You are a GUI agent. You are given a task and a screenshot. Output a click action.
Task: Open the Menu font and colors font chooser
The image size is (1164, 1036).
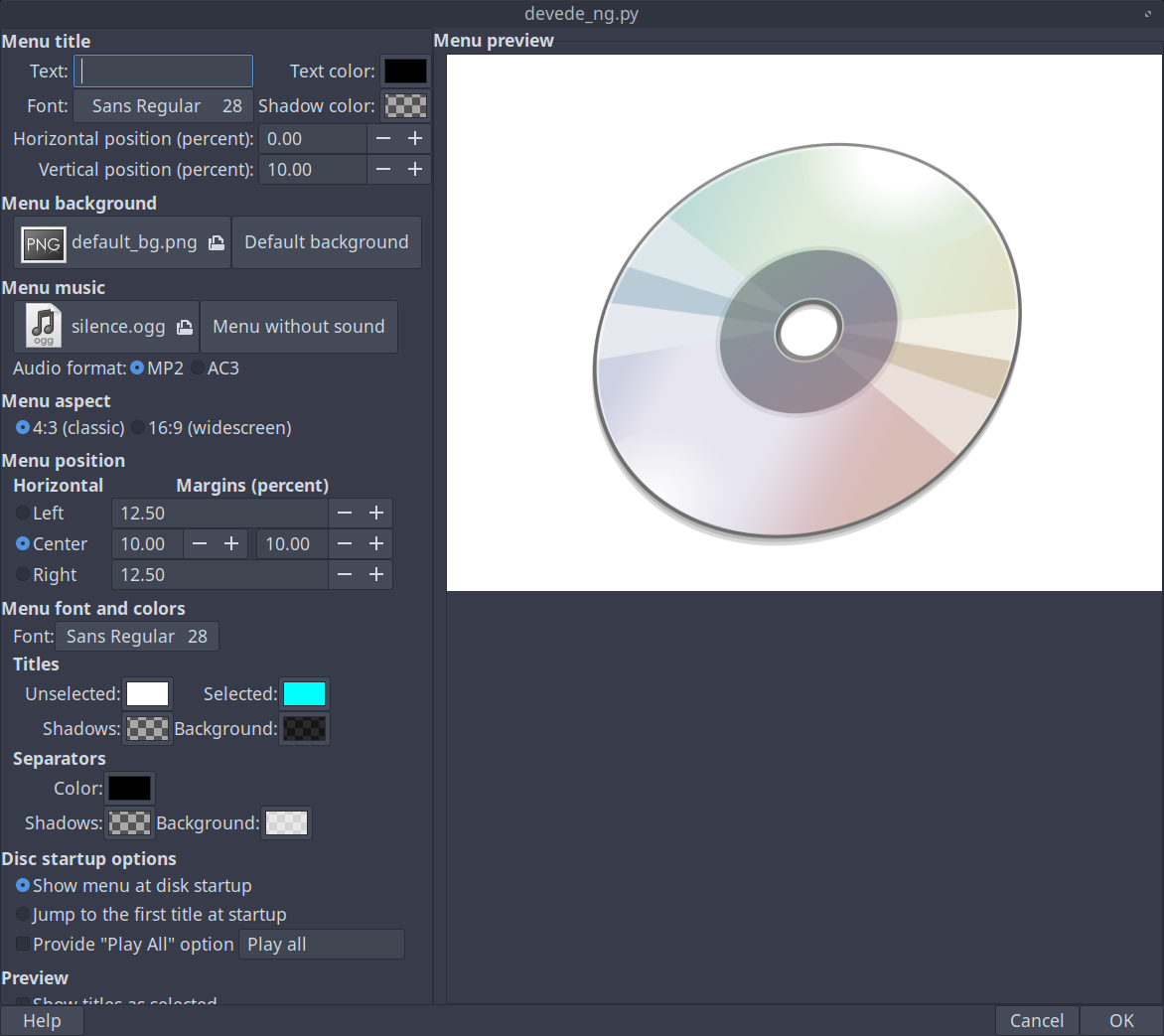point(137,637)
